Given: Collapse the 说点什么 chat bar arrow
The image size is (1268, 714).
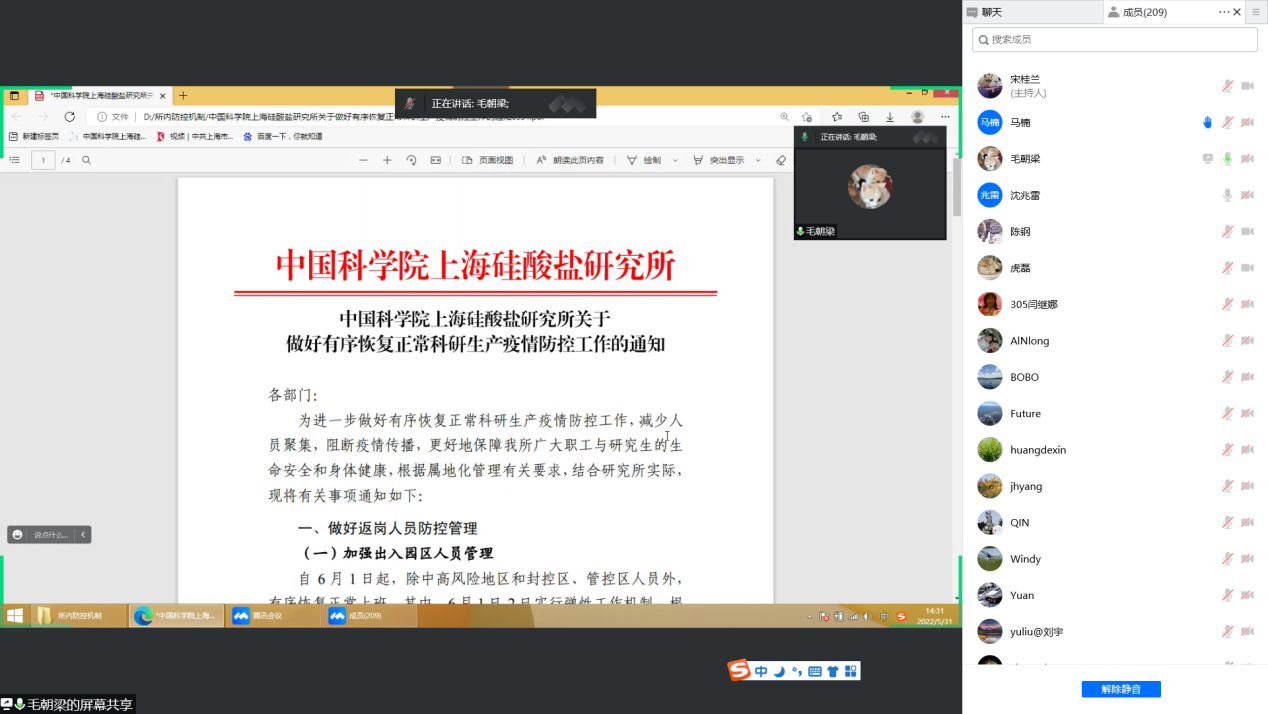Looking at the screenshot, I should pyautogui.click(x=83, y=535).
